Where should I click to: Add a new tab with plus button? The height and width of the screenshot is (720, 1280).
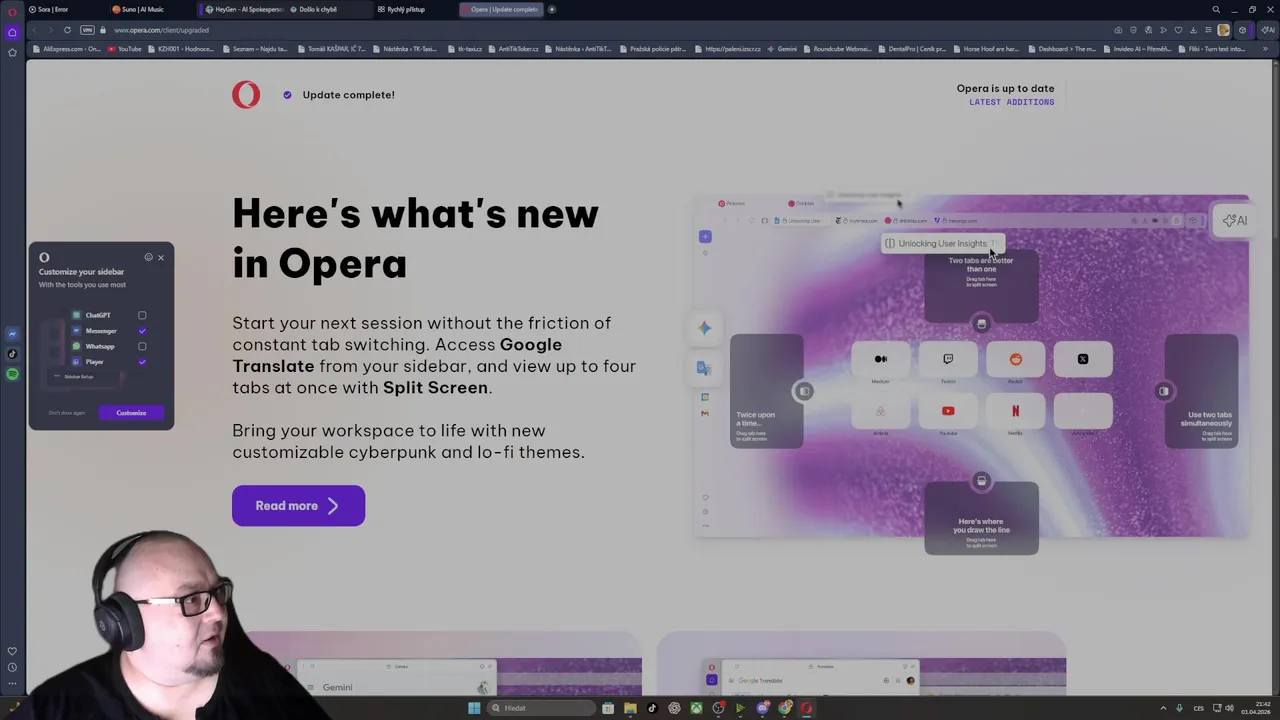(552, 9)
